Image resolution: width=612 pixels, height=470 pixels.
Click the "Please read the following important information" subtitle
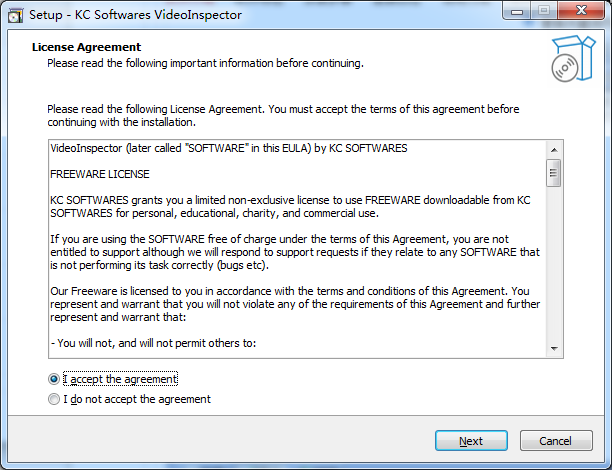(205, 63)
